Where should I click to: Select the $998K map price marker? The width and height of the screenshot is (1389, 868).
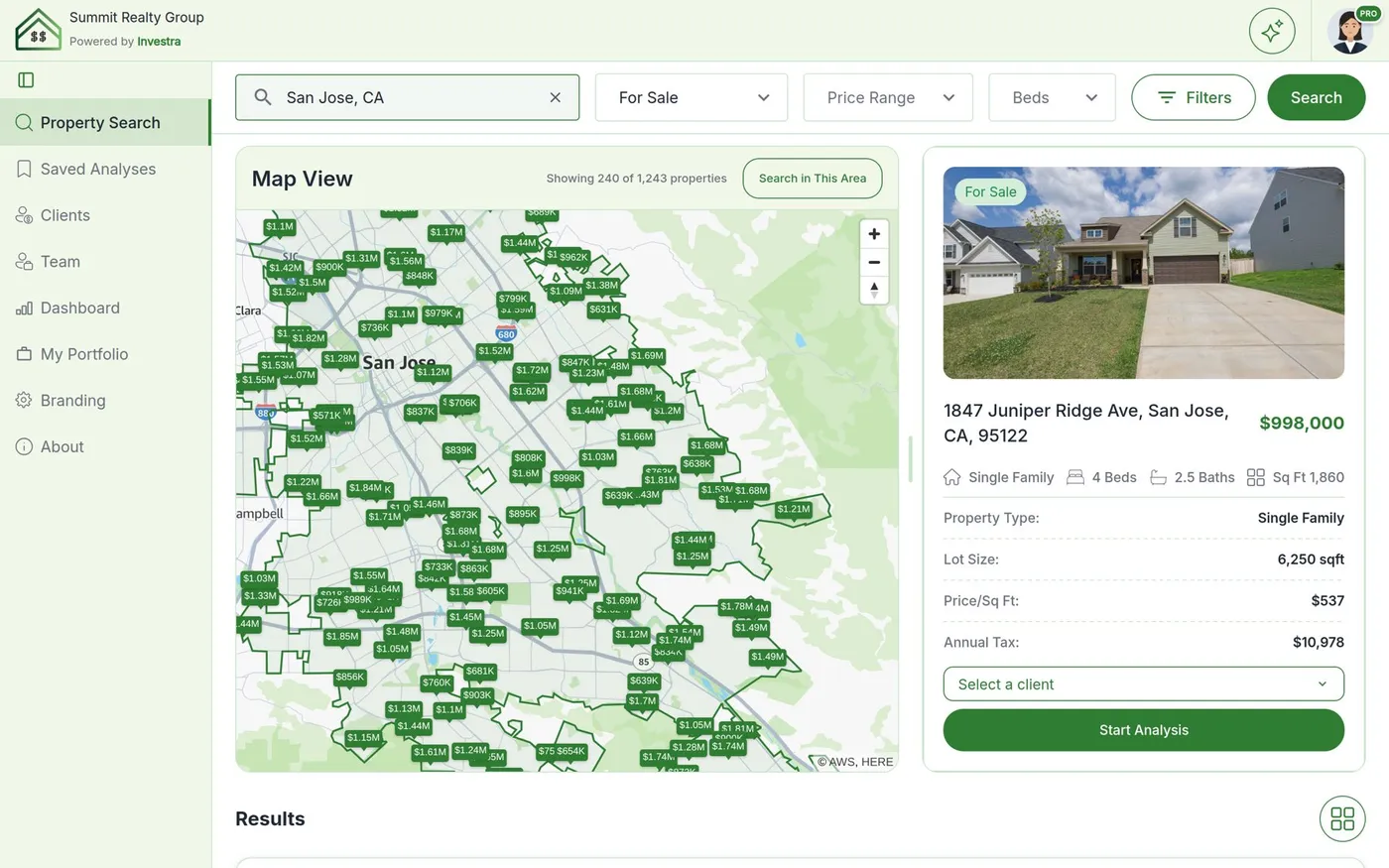tap(567, 478)
